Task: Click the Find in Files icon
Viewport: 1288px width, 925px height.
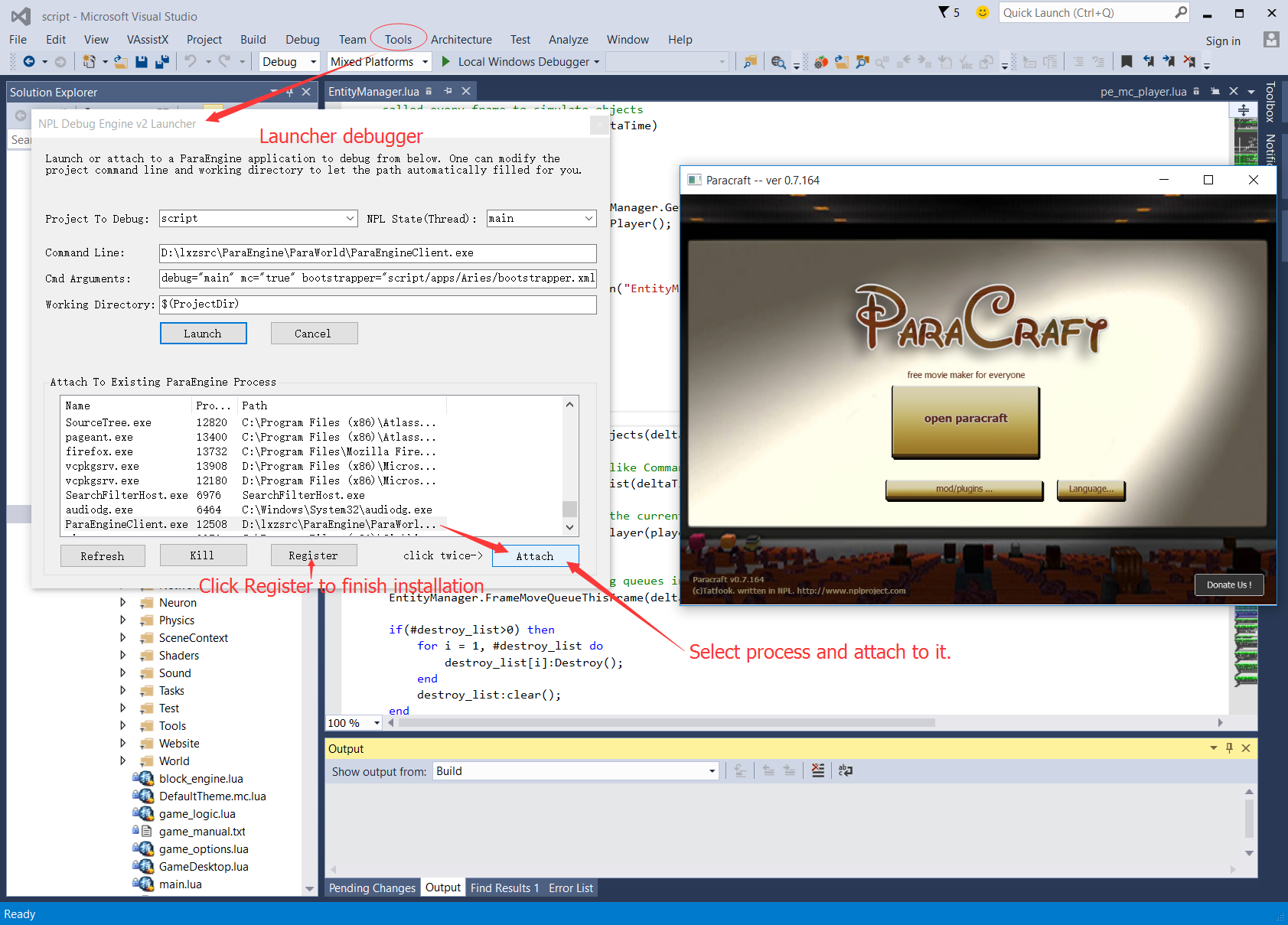Action: point(750,62)
